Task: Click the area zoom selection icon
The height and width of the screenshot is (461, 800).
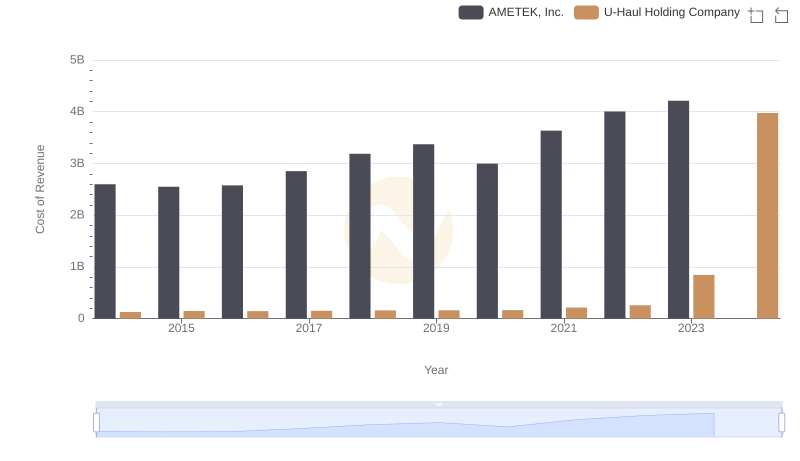Action: [756, 15]
